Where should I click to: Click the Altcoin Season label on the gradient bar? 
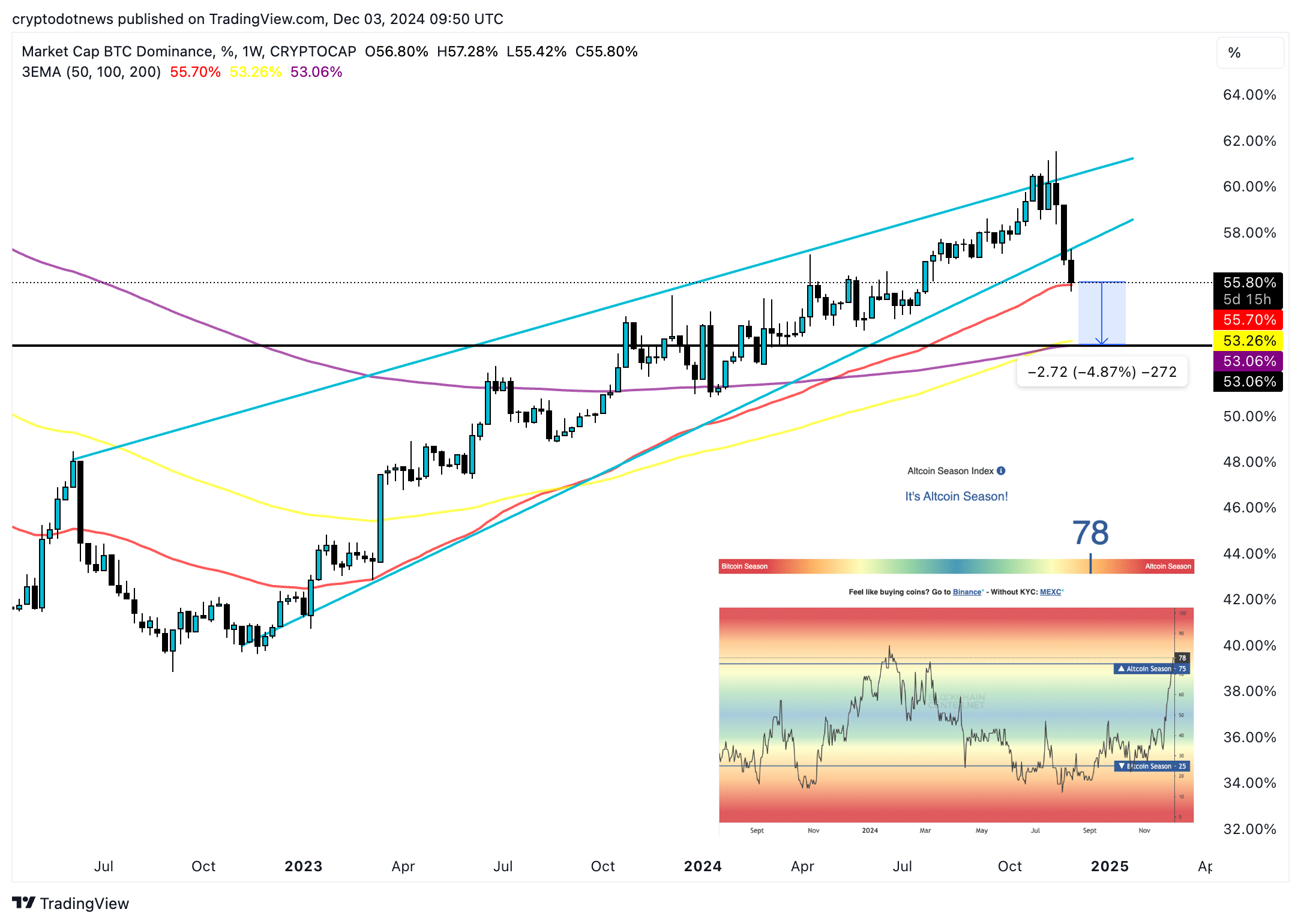[1168, 566]
